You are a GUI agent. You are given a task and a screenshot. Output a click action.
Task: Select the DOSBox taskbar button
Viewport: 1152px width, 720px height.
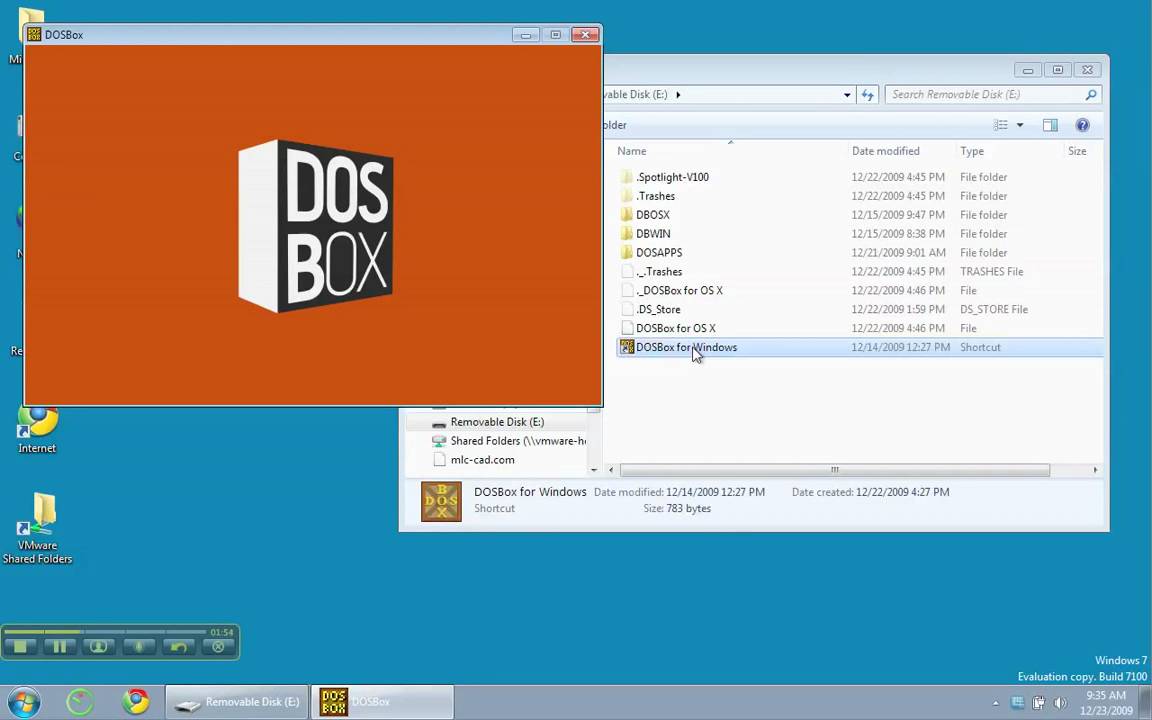(x=383, y=702)
